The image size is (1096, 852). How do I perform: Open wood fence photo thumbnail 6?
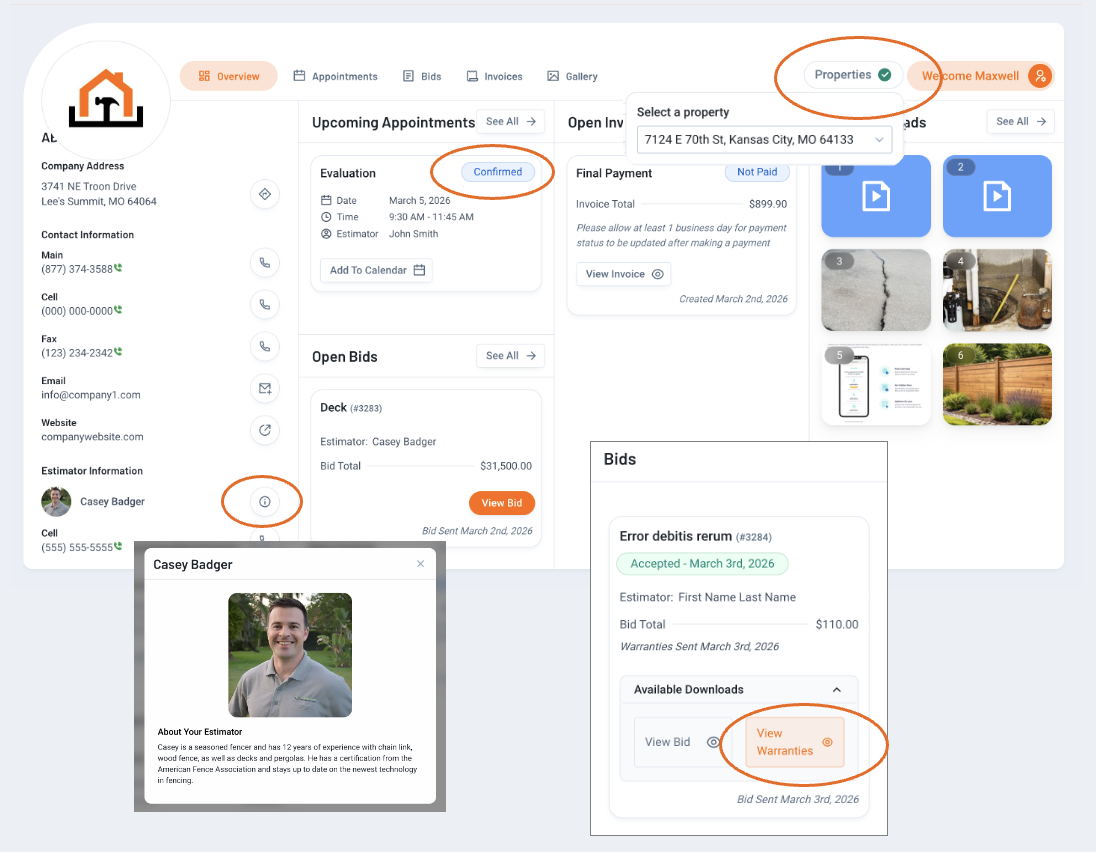pyautogui.click(x=997, y=384)
